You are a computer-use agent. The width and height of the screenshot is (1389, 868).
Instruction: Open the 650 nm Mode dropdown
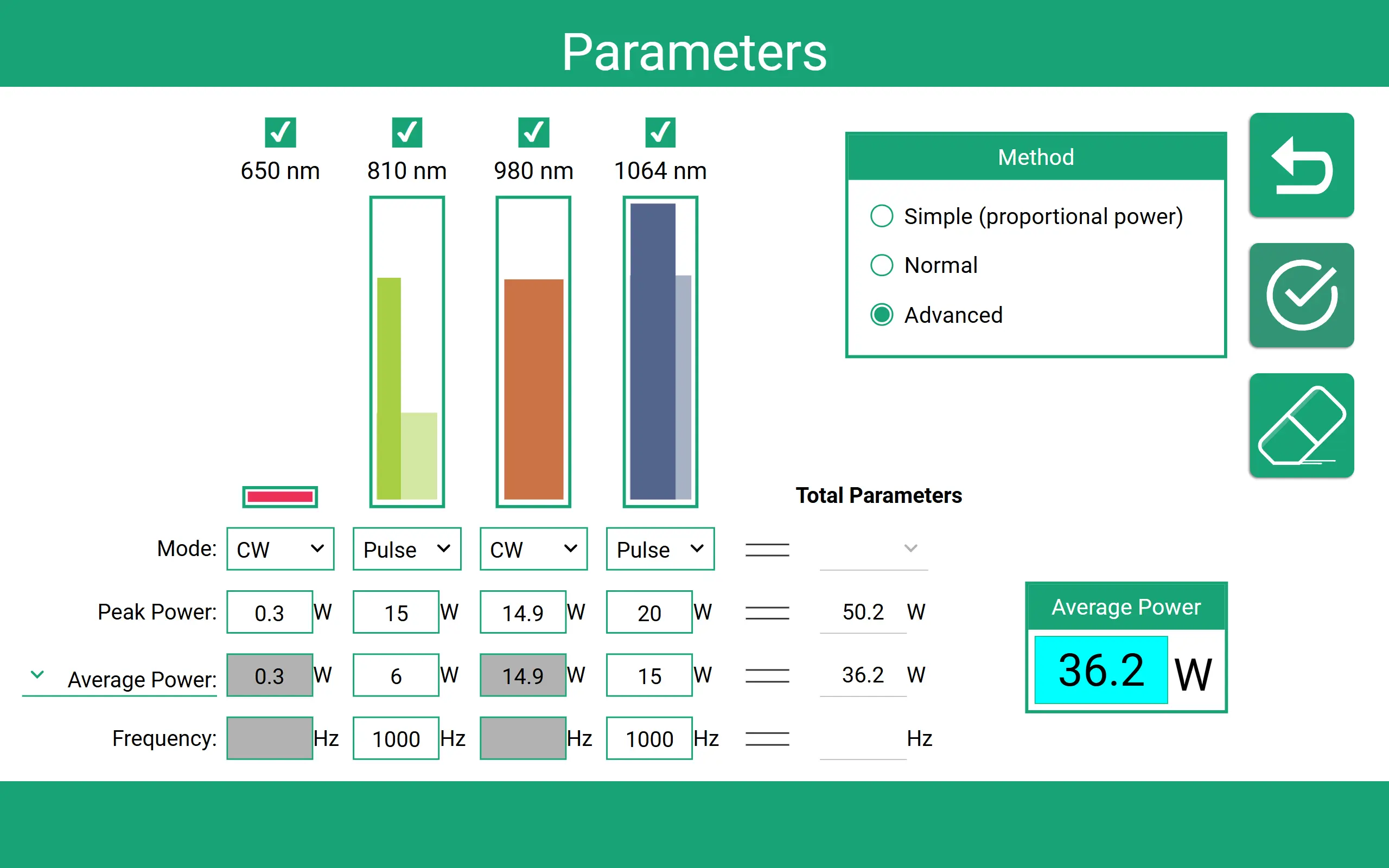[280, 550]
